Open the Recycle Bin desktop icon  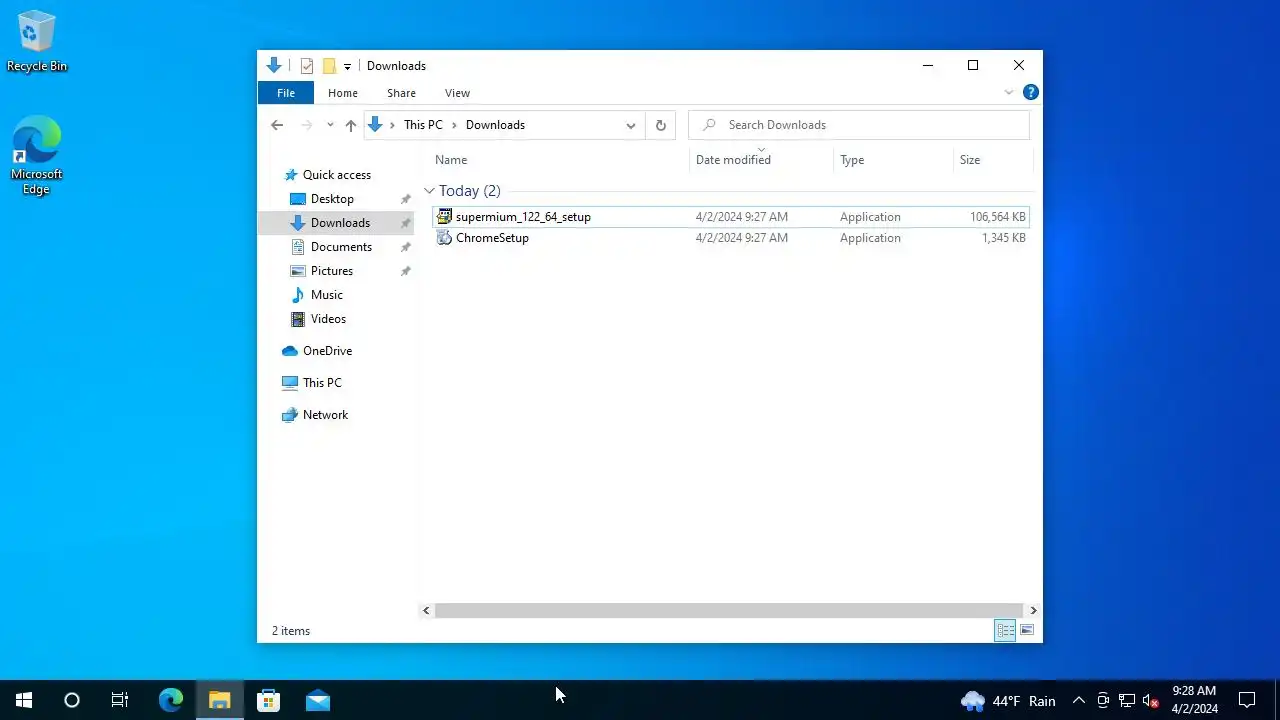click(x=37, y=42)
